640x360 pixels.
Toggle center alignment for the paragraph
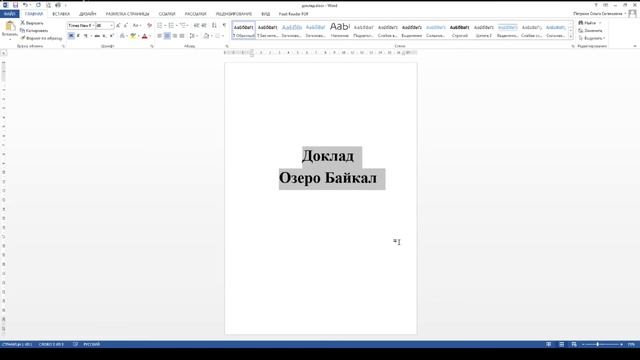[x=167, y=36]
